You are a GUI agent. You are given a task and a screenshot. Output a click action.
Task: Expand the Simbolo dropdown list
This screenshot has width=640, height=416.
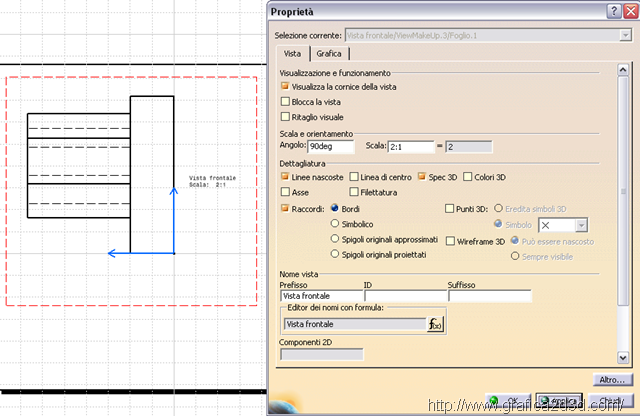[x=582, y=226]
